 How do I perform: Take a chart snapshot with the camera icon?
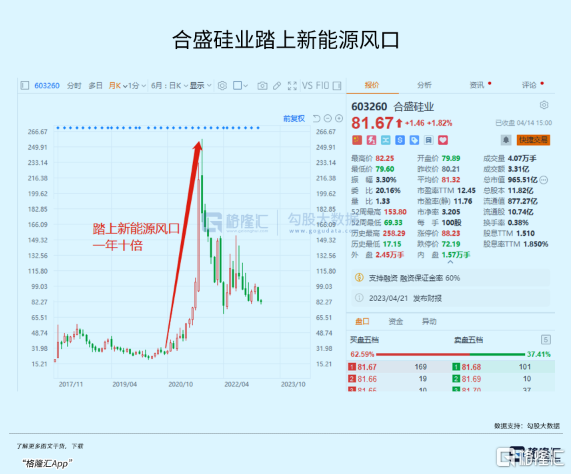262,86
